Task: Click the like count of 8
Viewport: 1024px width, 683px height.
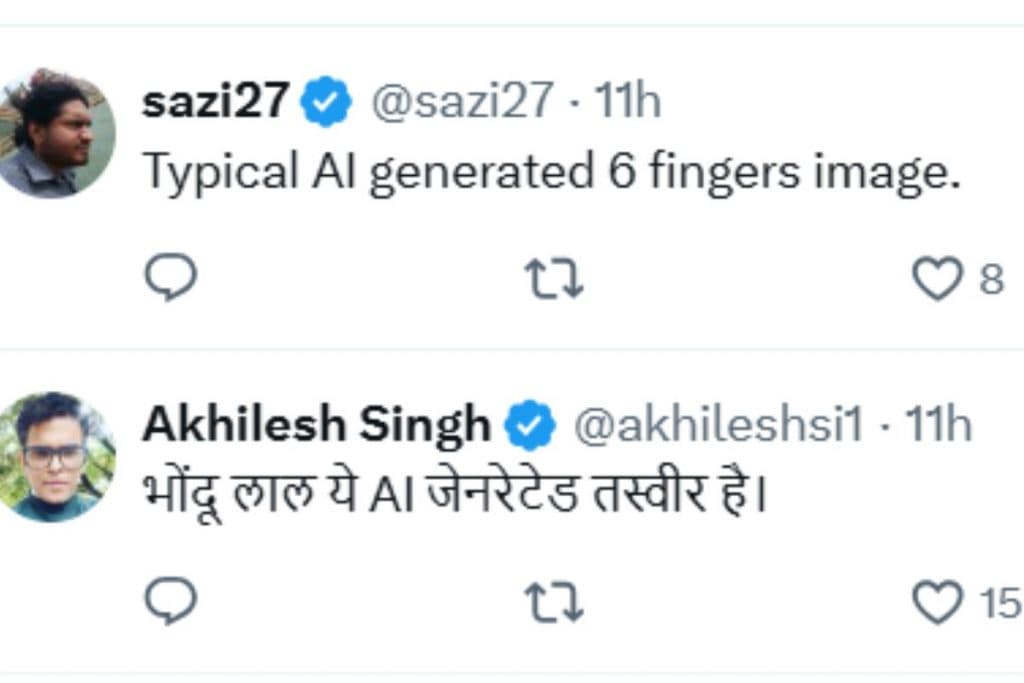Action: pyautogui.click(x=991, y=280)
